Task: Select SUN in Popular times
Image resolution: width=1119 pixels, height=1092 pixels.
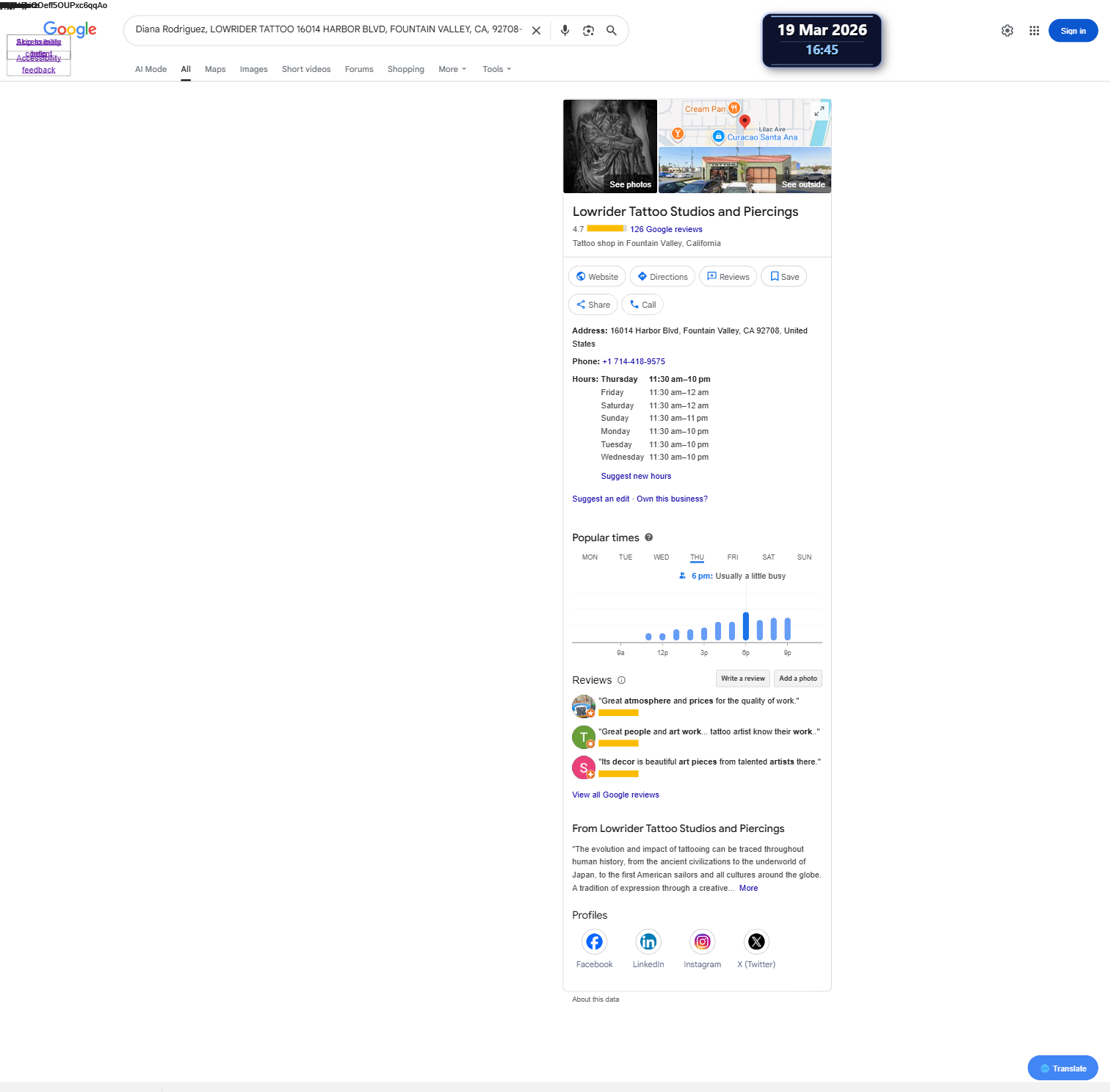Action: click(805, 557)
